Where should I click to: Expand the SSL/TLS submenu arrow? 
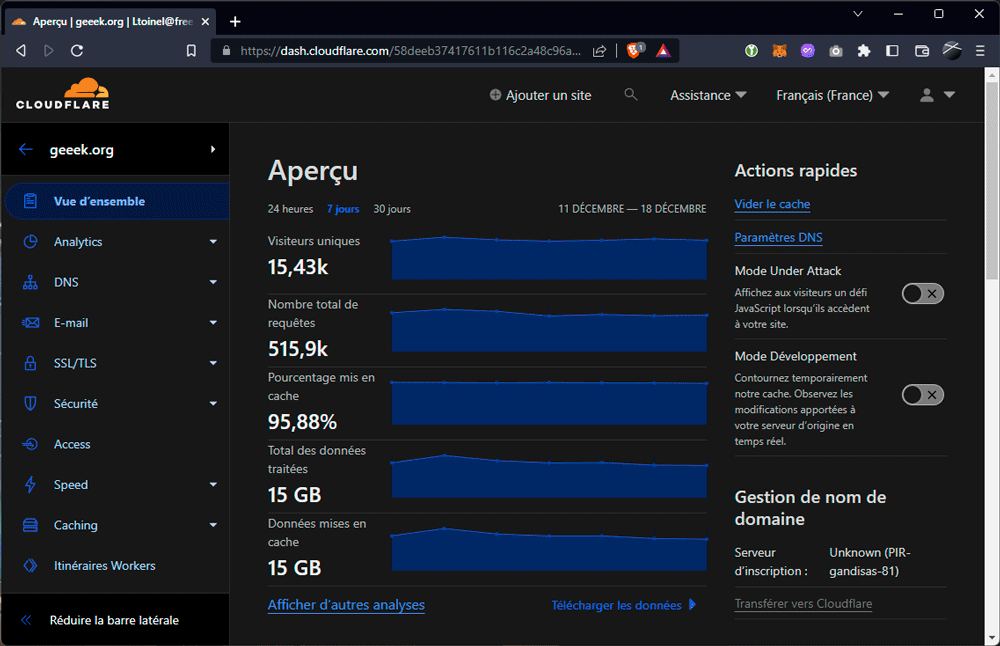(213, 363)
